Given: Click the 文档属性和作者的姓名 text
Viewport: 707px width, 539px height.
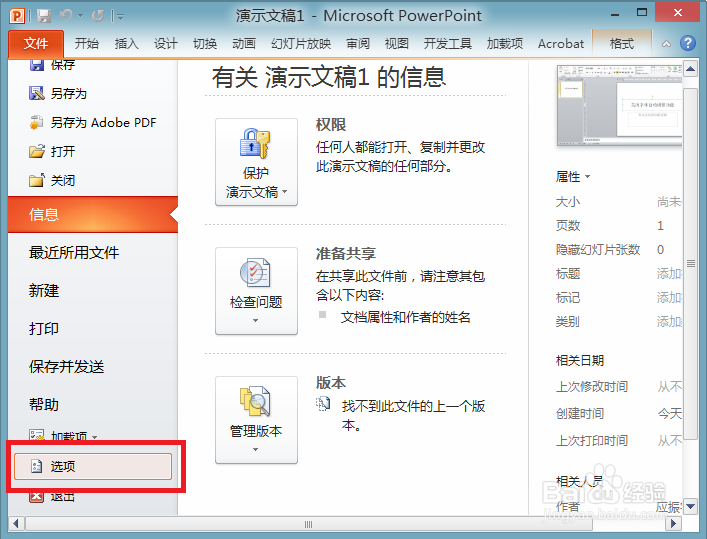Looking at the screenshot, I should coord(405,317).
